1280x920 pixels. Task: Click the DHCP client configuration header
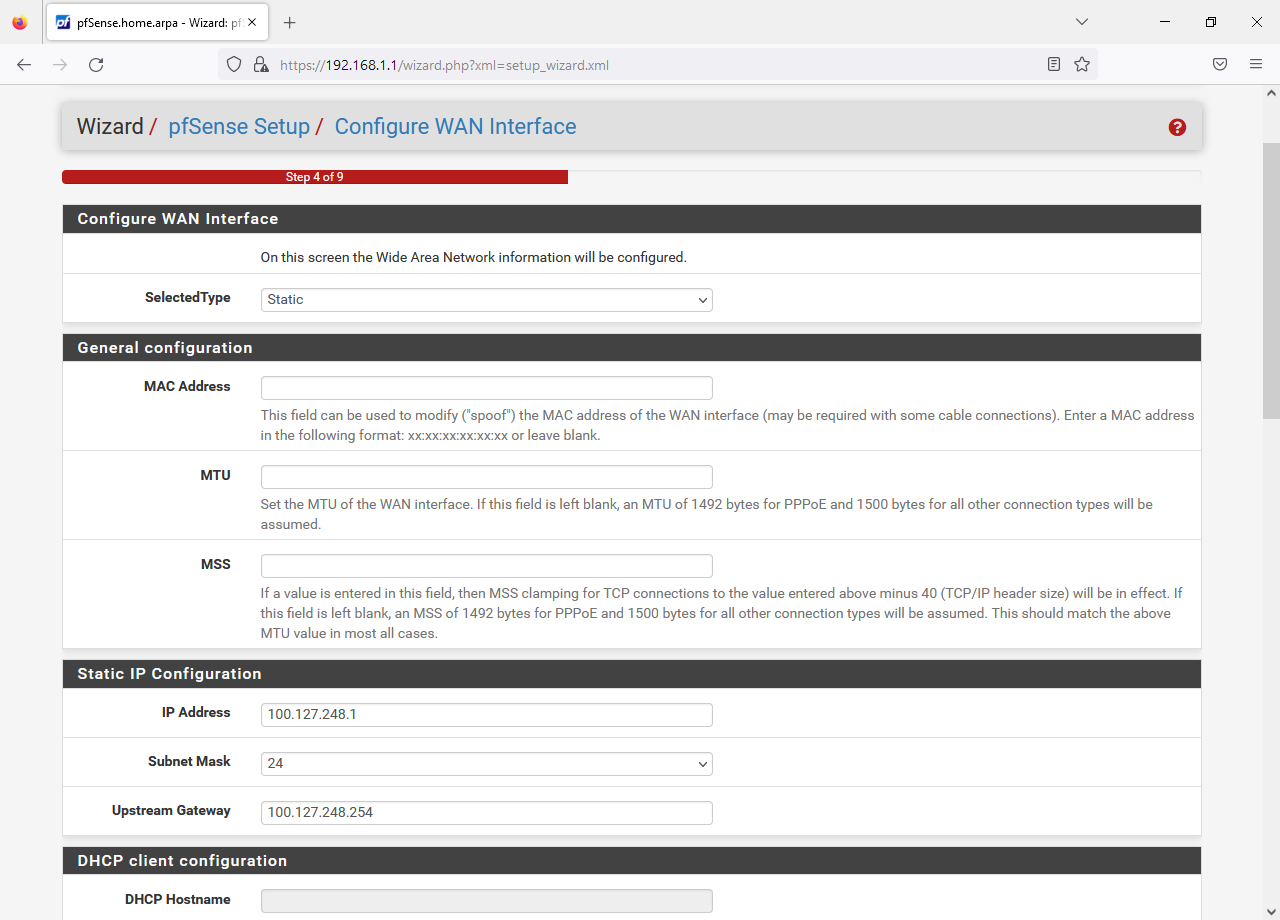point(632,861)
